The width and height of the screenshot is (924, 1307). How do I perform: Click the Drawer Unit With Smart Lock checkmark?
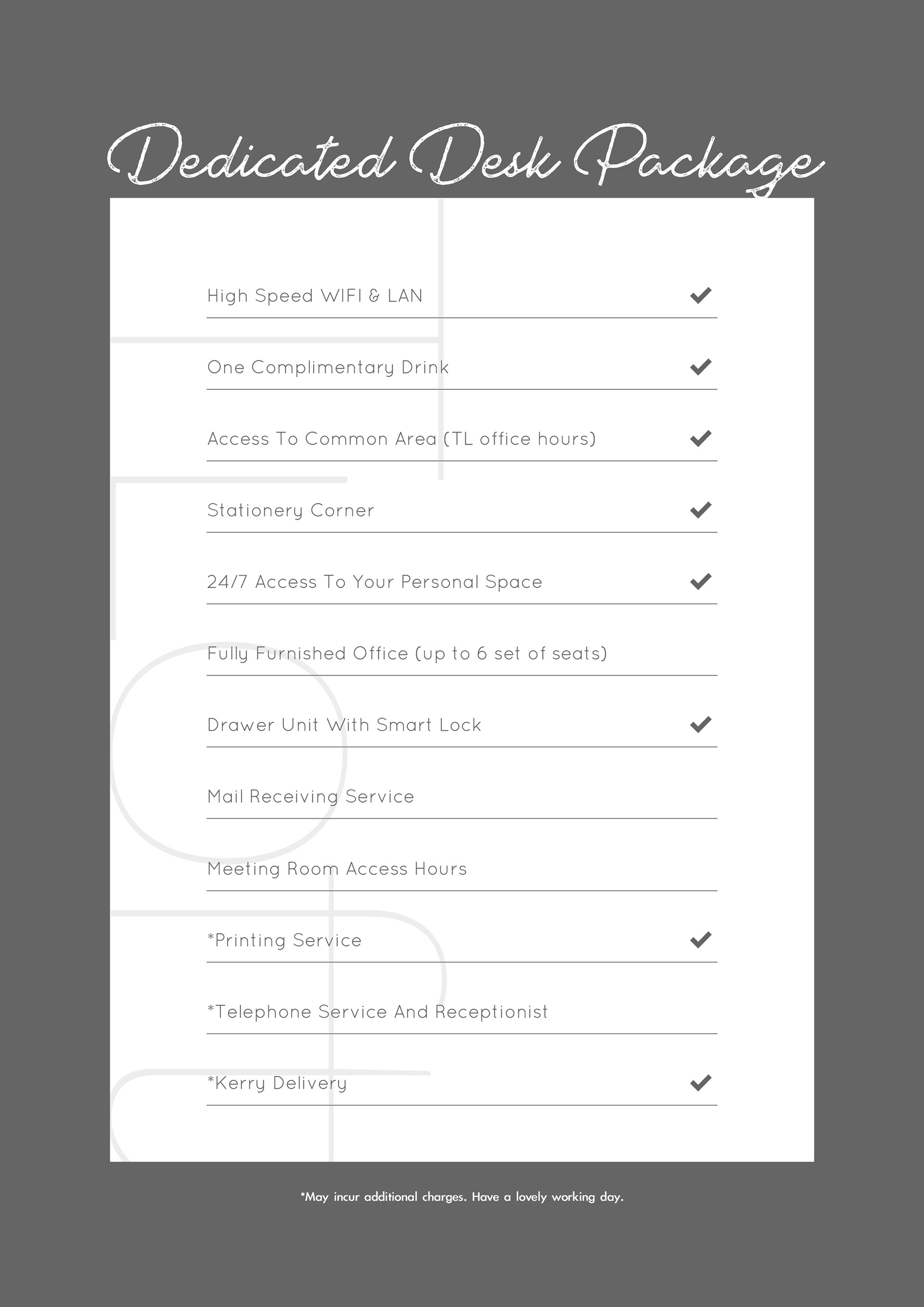click(700, 725)
